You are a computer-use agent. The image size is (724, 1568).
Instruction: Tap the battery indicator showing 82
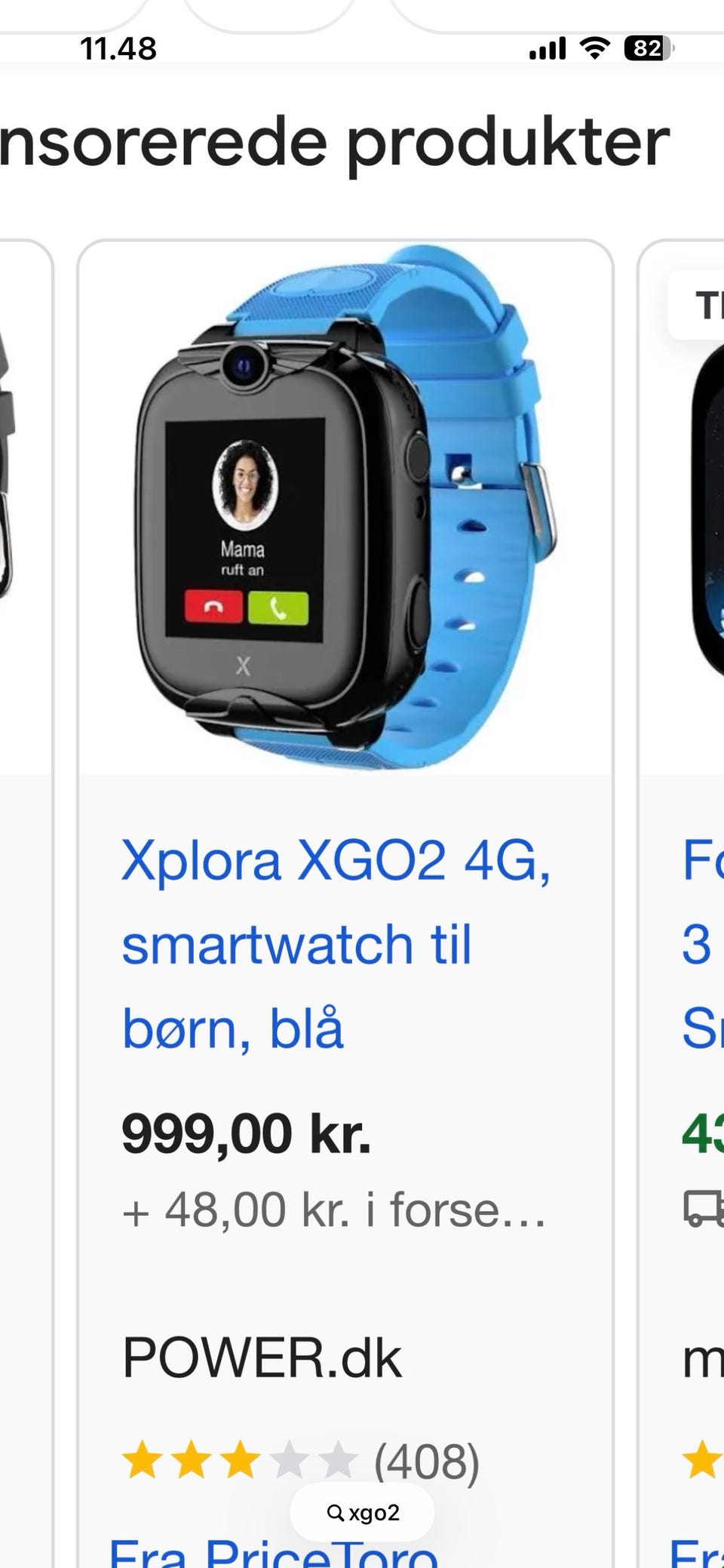[649, 49]
